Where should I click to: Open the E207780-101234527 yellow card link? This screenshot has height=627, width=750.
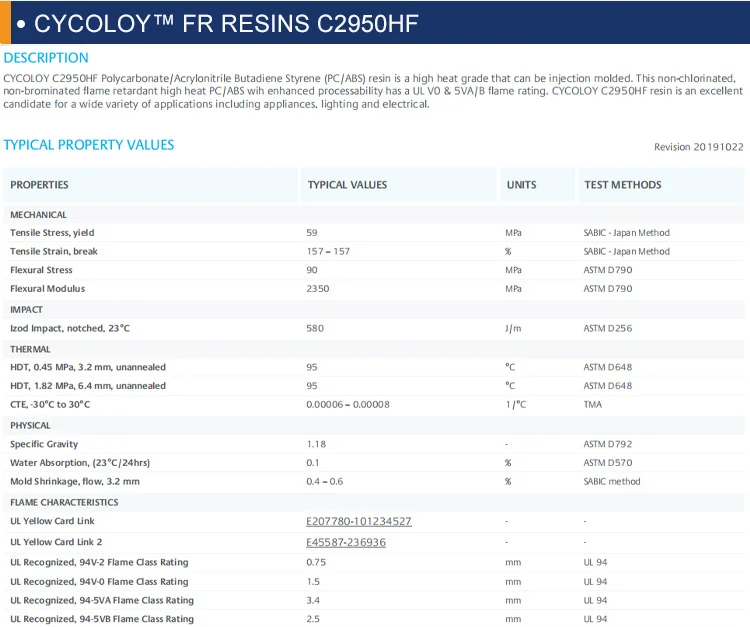coord(359,522)
